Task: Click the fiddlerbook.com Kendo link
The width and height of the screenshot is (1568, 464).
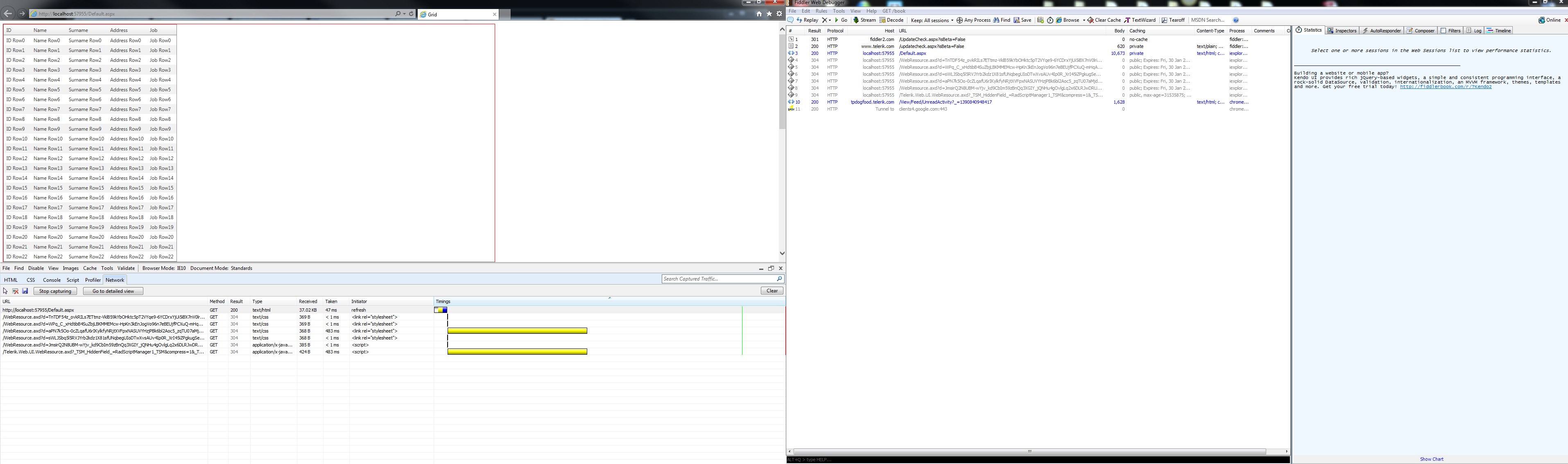Action: (x=1445, y=86)
